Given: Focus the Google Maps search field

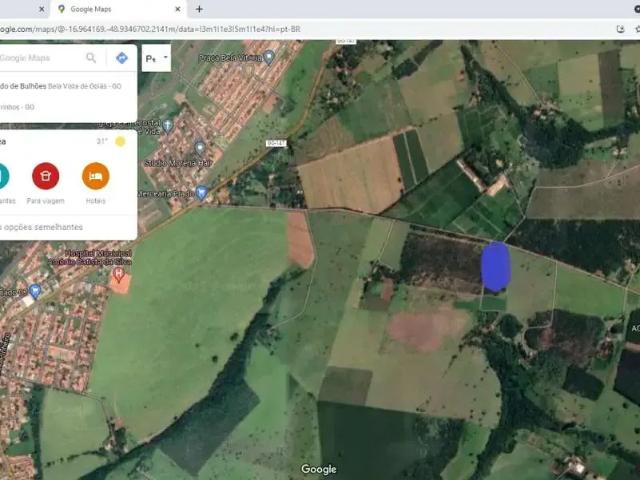Looking at the screenshot, I should (41, 58).
